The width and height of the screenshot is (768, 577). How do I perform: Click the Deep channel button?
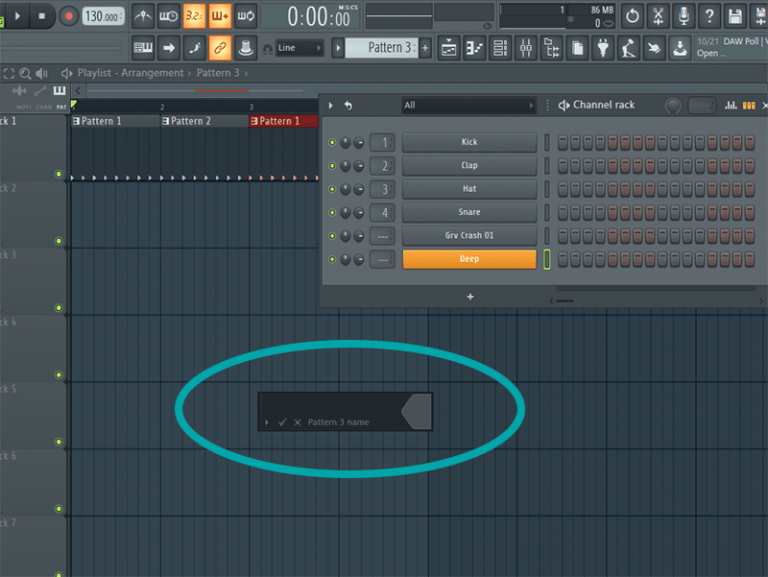469,259
